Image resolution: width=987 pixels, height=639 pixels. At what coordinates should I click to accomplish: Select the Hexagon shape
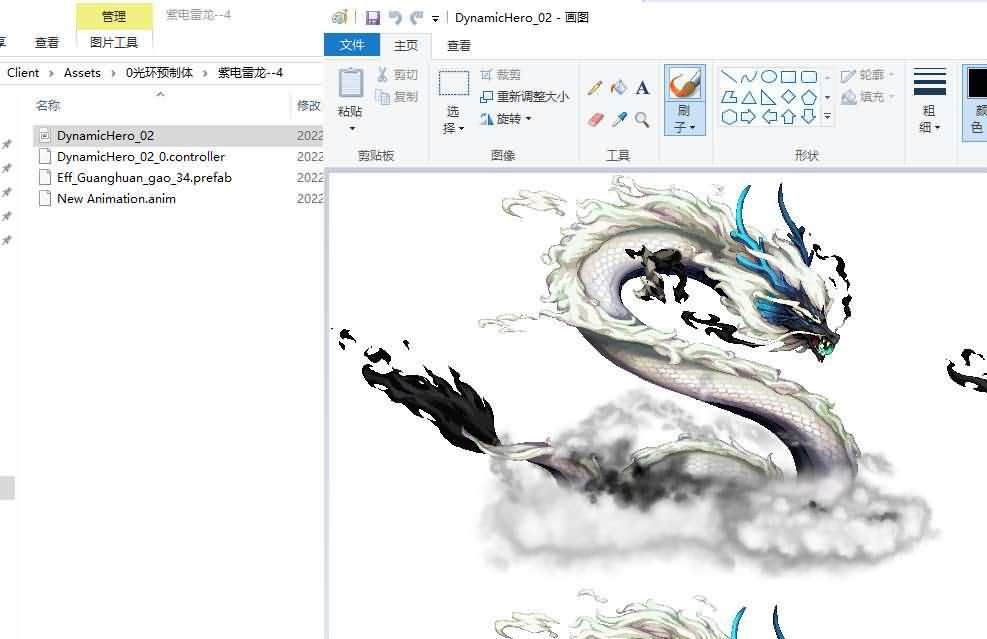[x=729, y=116]
